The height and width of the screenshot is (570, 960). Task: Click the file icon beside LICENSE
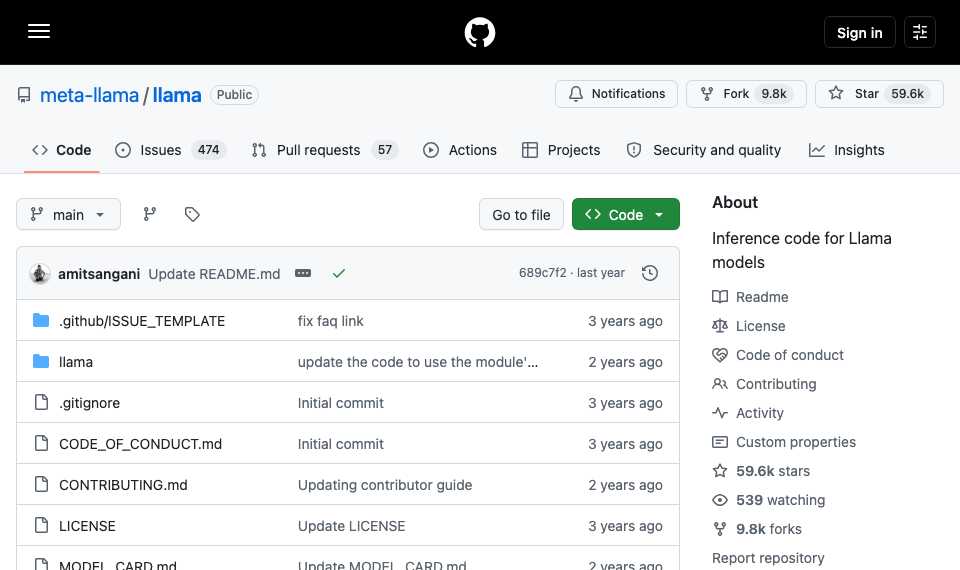[41, 525]
